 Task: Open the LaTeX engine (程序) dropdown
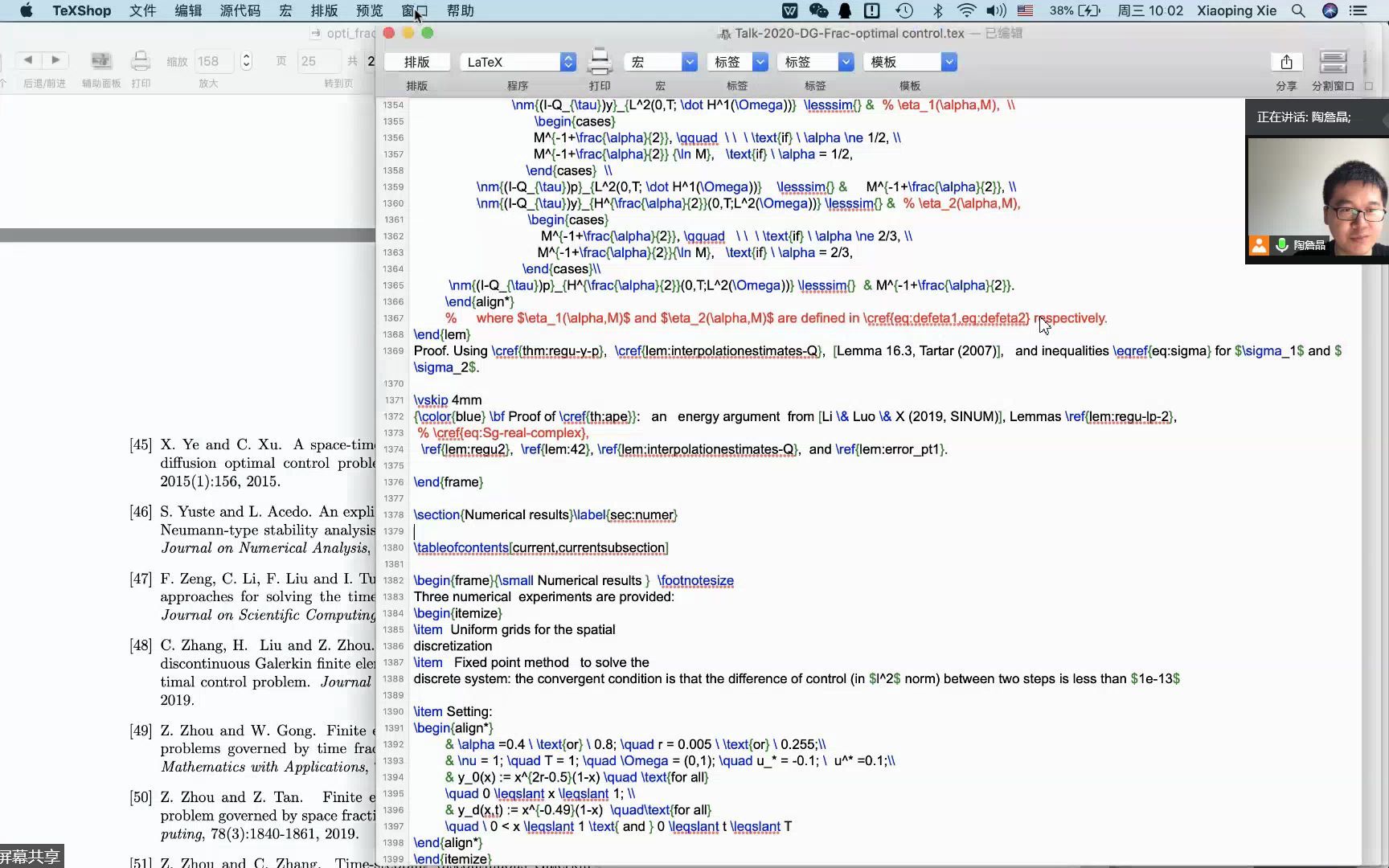coord(518,62)
